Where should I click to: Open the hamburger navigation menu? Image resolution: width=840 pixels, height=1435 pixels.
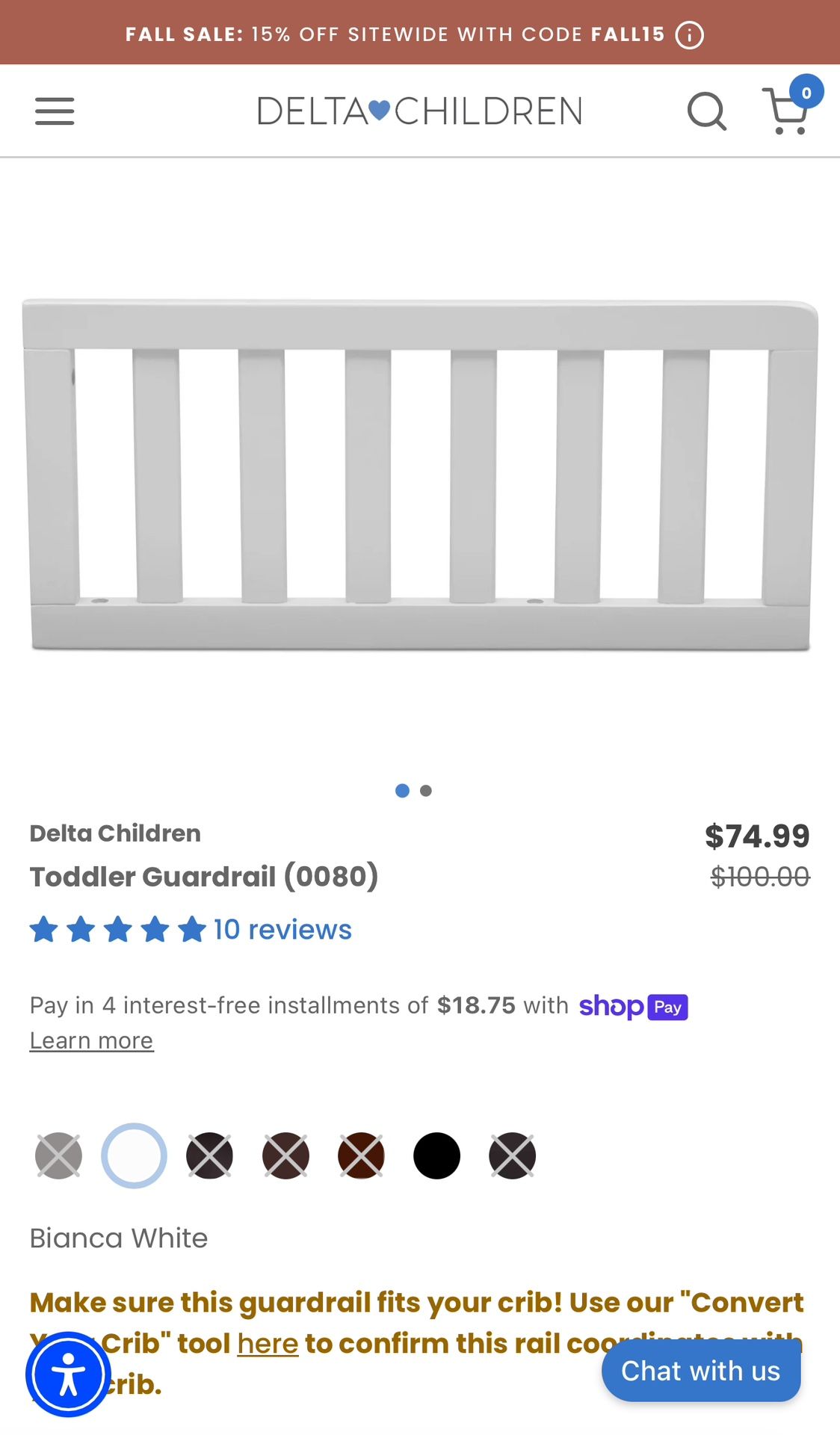point(54,111)
